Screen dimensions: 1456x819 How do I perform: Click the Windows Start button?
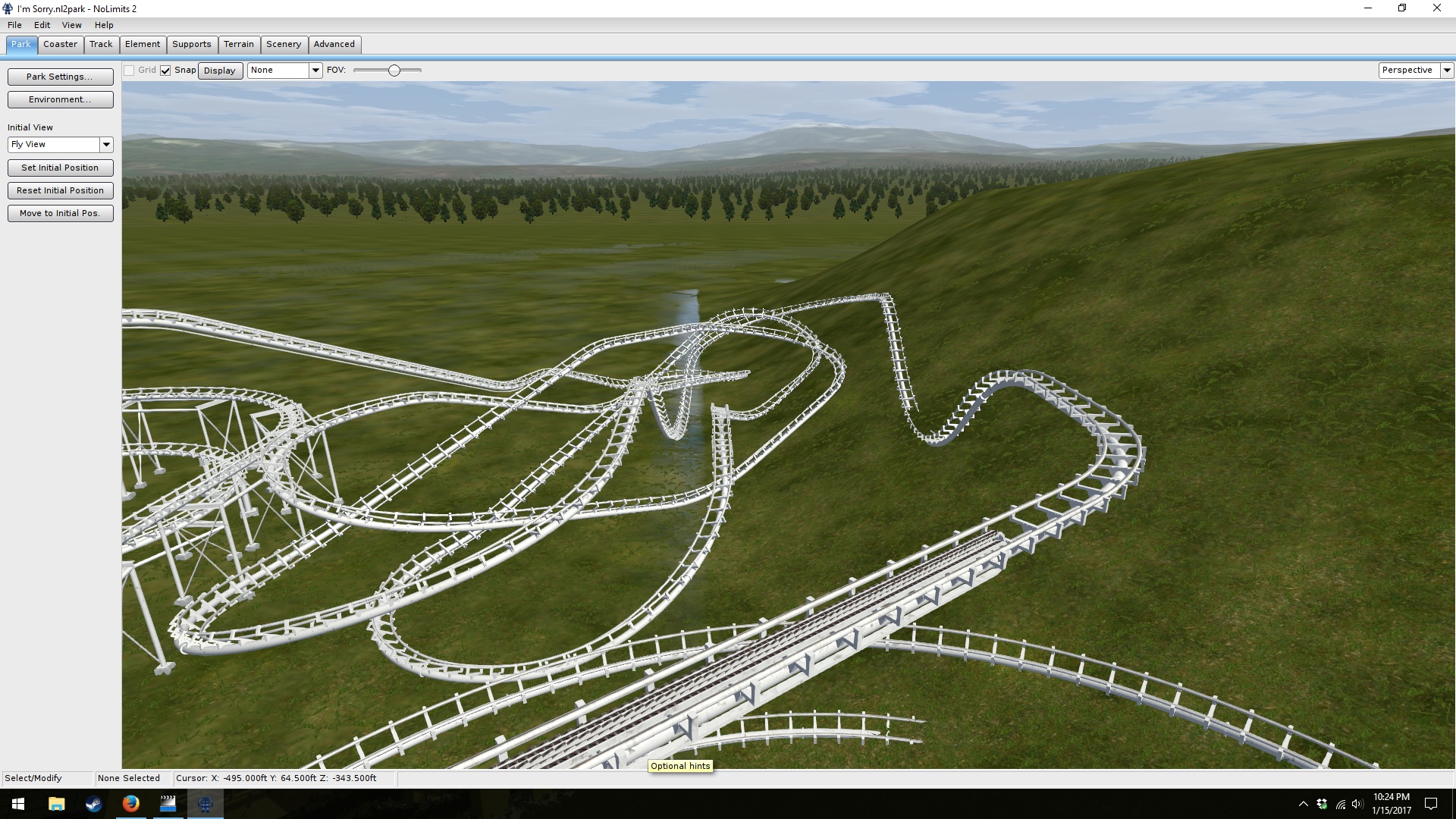[18, 804]
